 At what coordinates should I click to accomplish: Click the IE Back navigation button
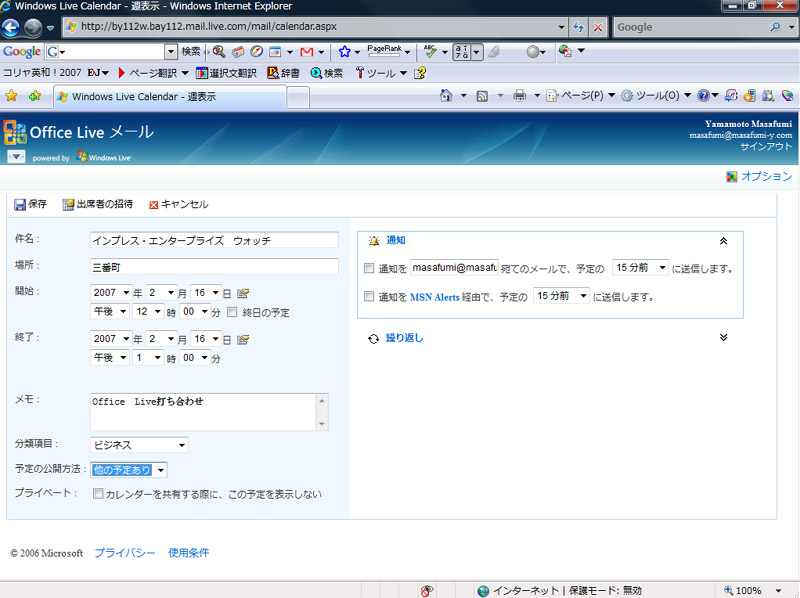[11, 28]
